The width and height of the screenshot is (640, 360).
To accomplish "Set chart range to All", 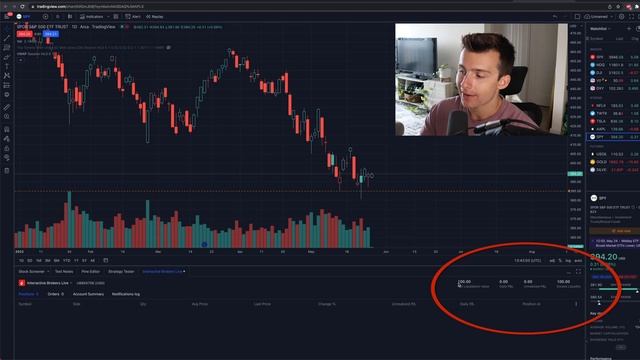I will 93,260.
